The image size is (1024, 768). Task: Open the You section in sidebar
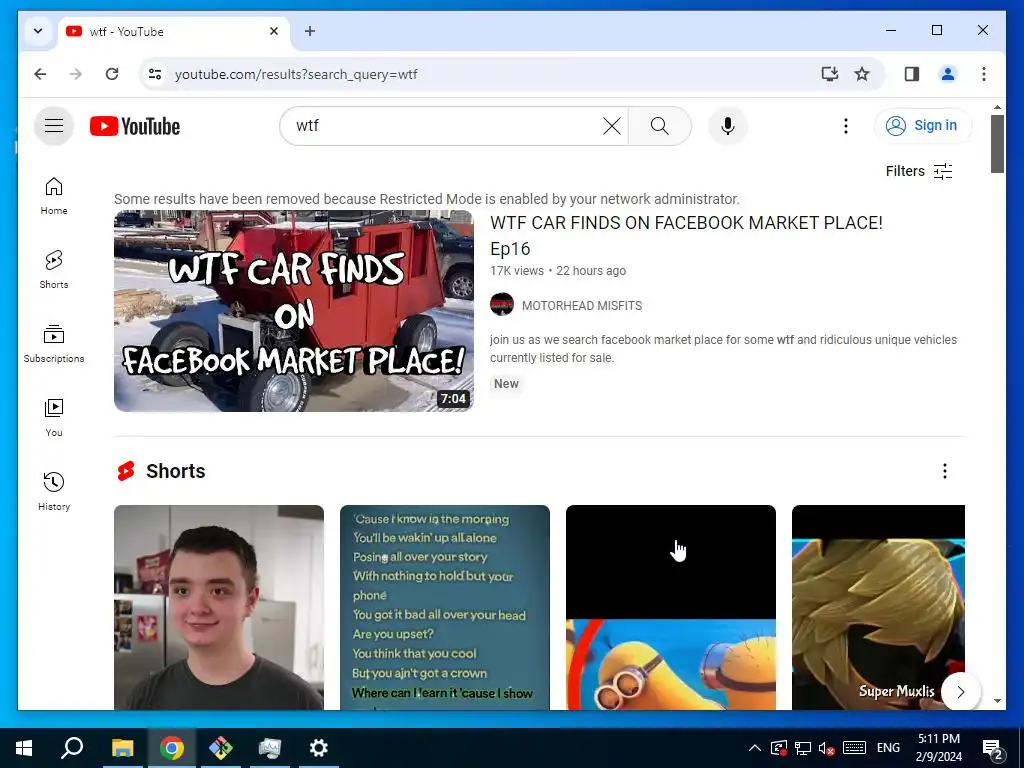pyautogui.click(x=54, y=418)
